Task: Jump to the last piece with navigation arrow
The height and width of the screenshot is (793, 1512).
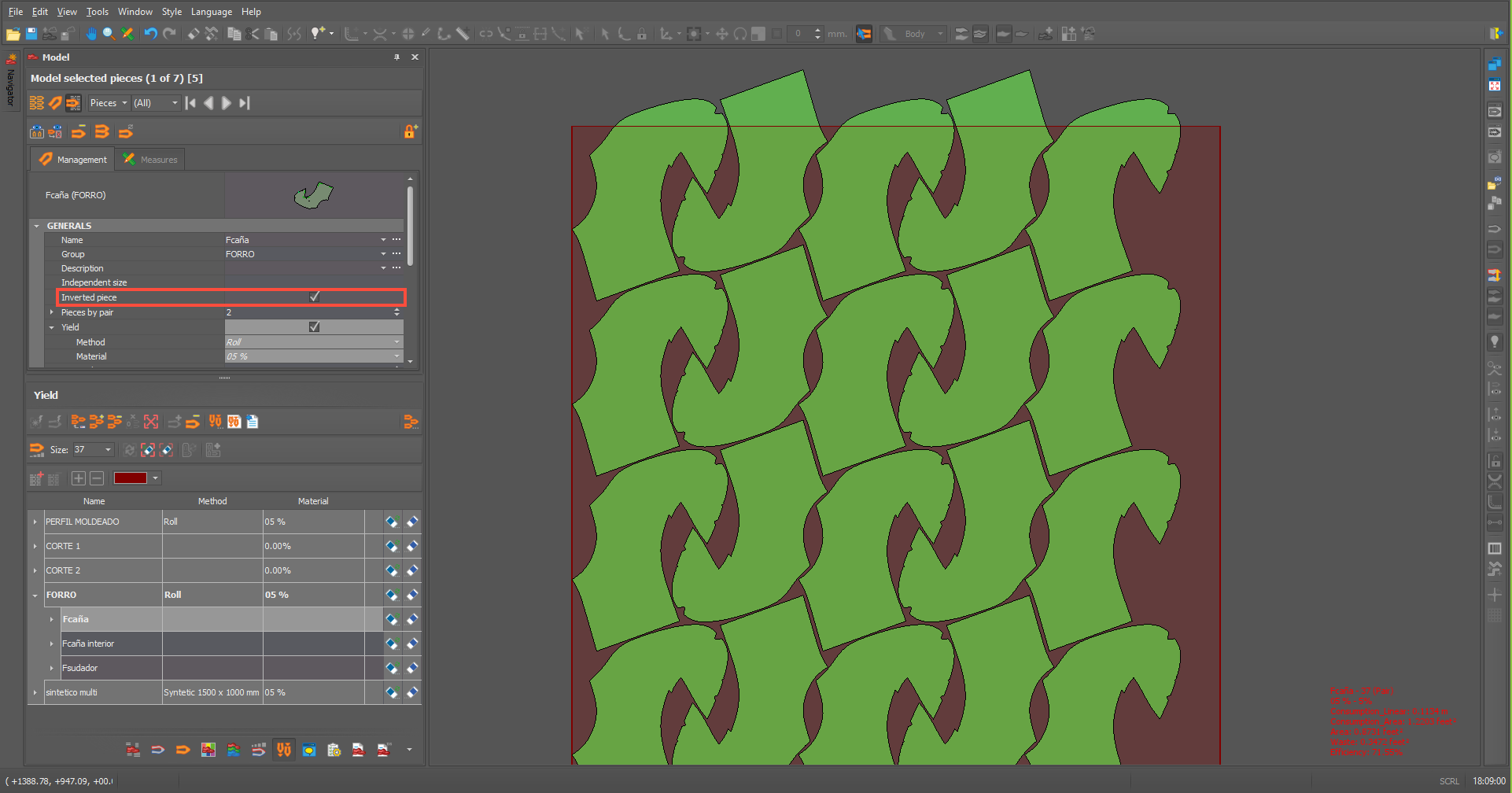Action: point(245,103)
